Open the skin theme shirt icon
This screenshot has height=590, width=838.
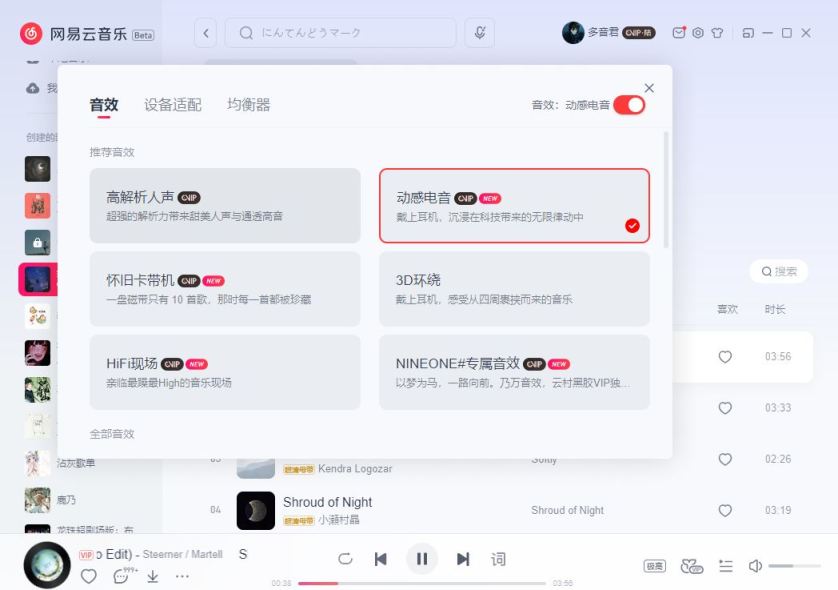(717, 33)
